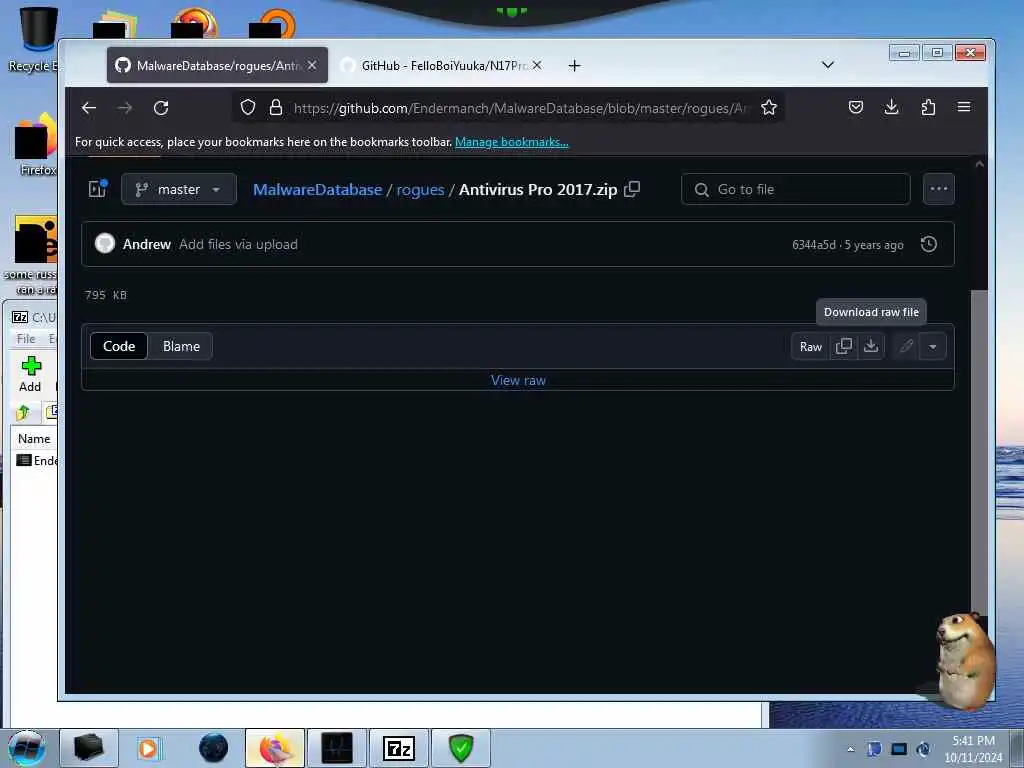
Task: Select the Blame view tab
Action: pos(181,346)
